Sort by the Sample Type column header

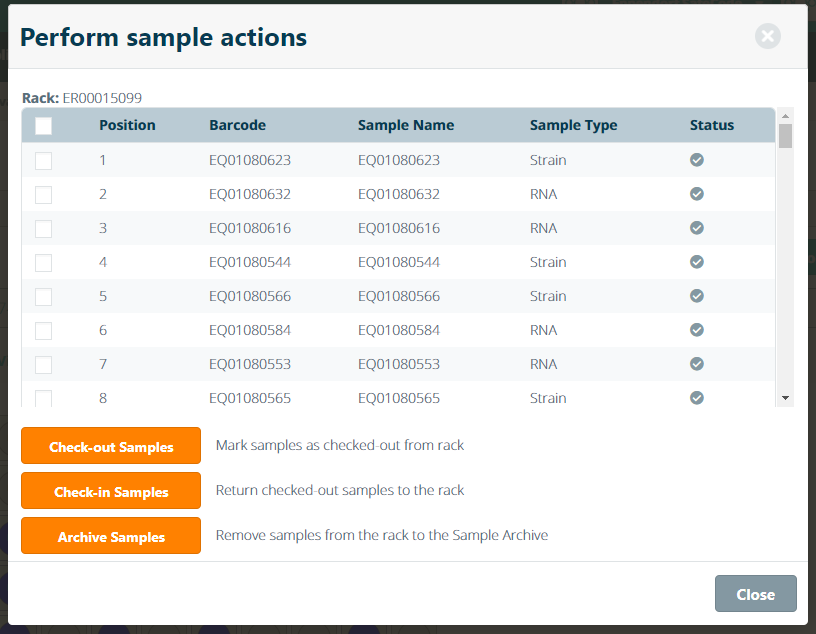tap(573, 126)
